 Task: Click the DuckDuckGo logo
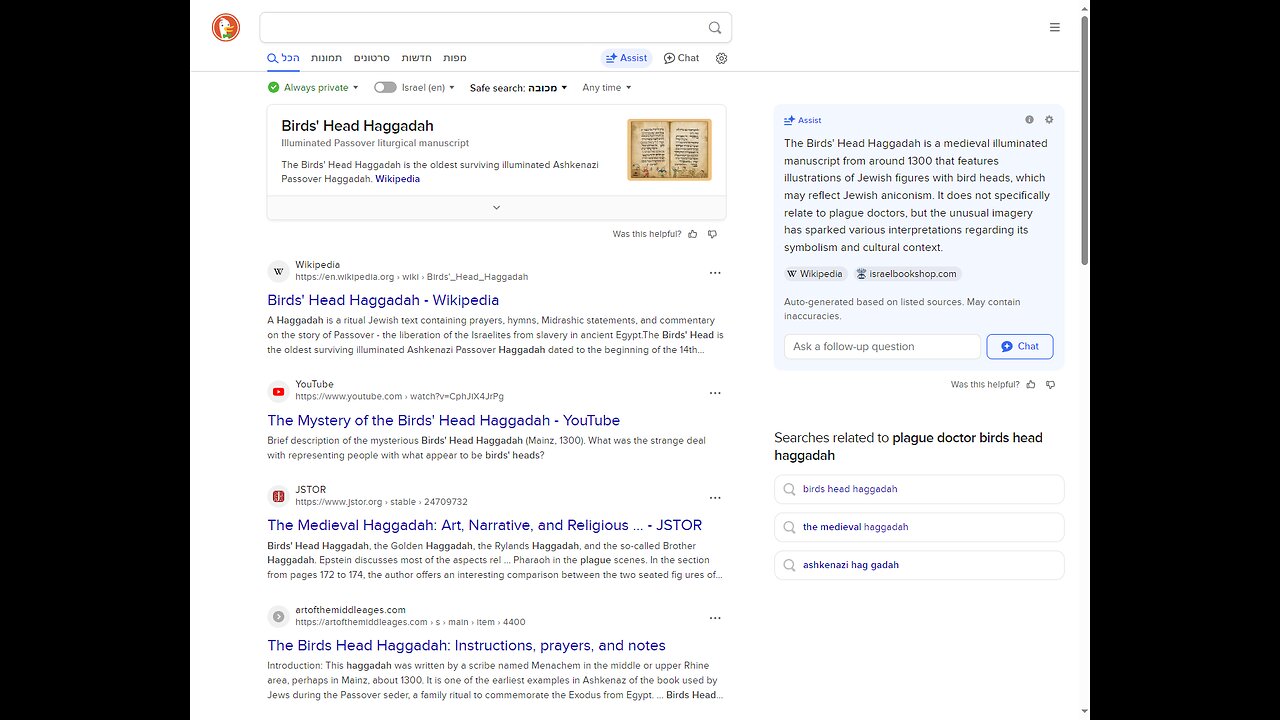[x=226, y=28]
